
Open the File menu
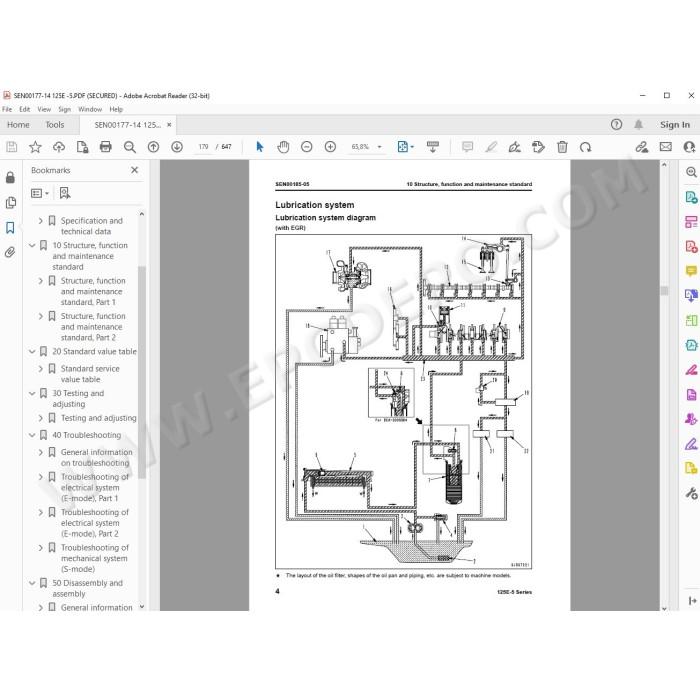7,109
